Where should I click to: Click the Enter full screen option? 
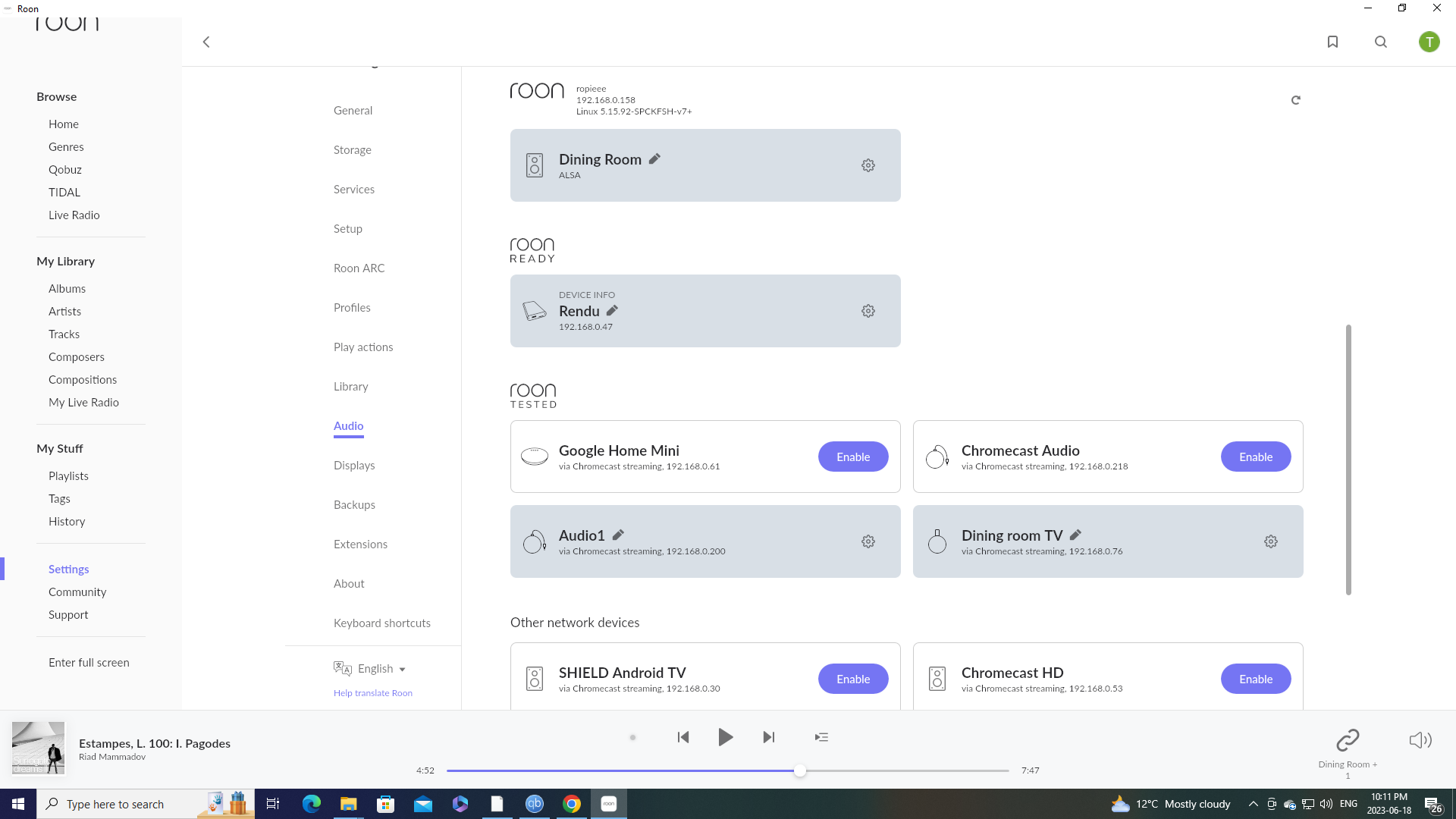click(x=89, y=663)
